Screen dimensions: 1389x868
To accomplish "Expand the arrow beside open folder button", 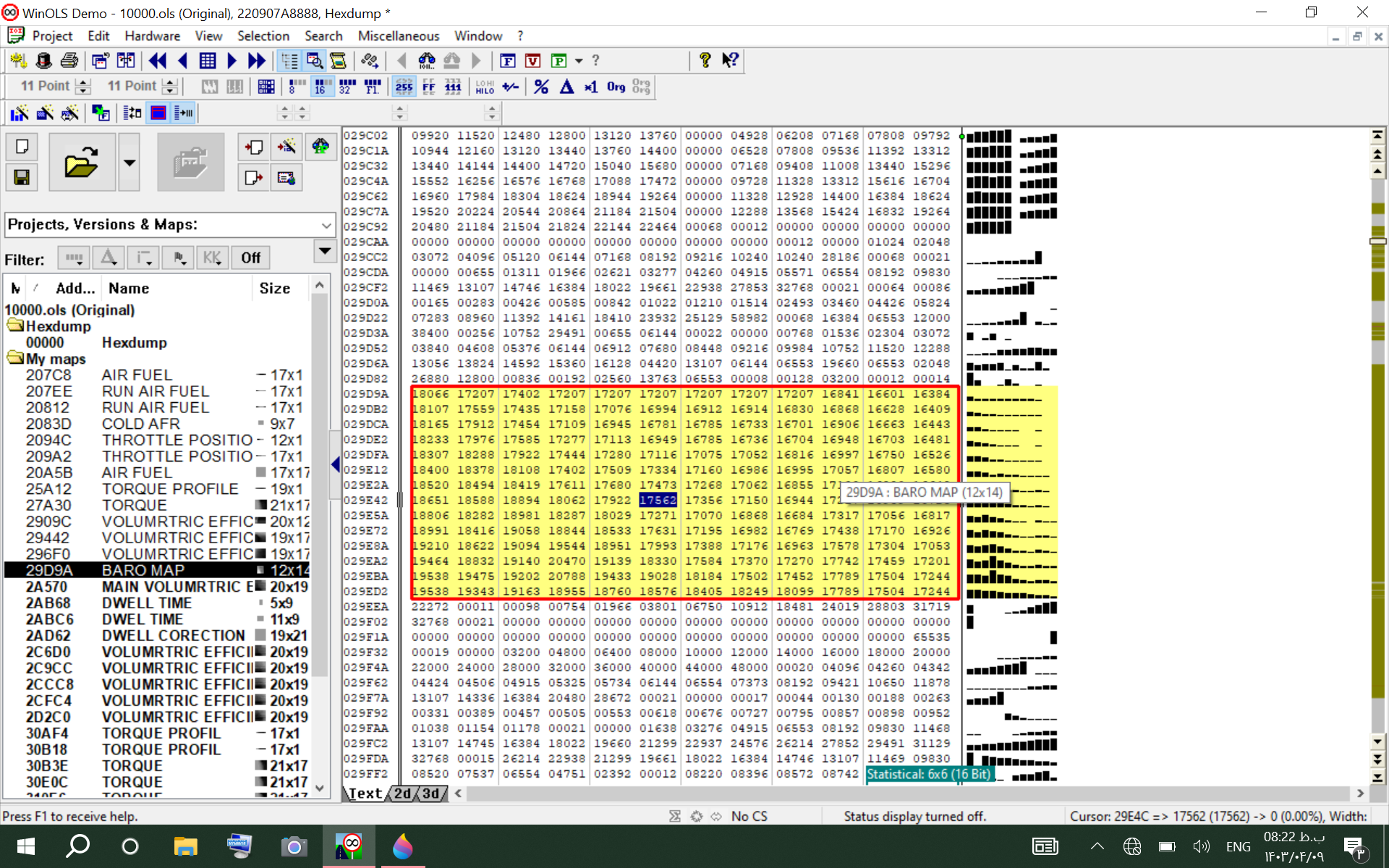I will coord(129,162).
